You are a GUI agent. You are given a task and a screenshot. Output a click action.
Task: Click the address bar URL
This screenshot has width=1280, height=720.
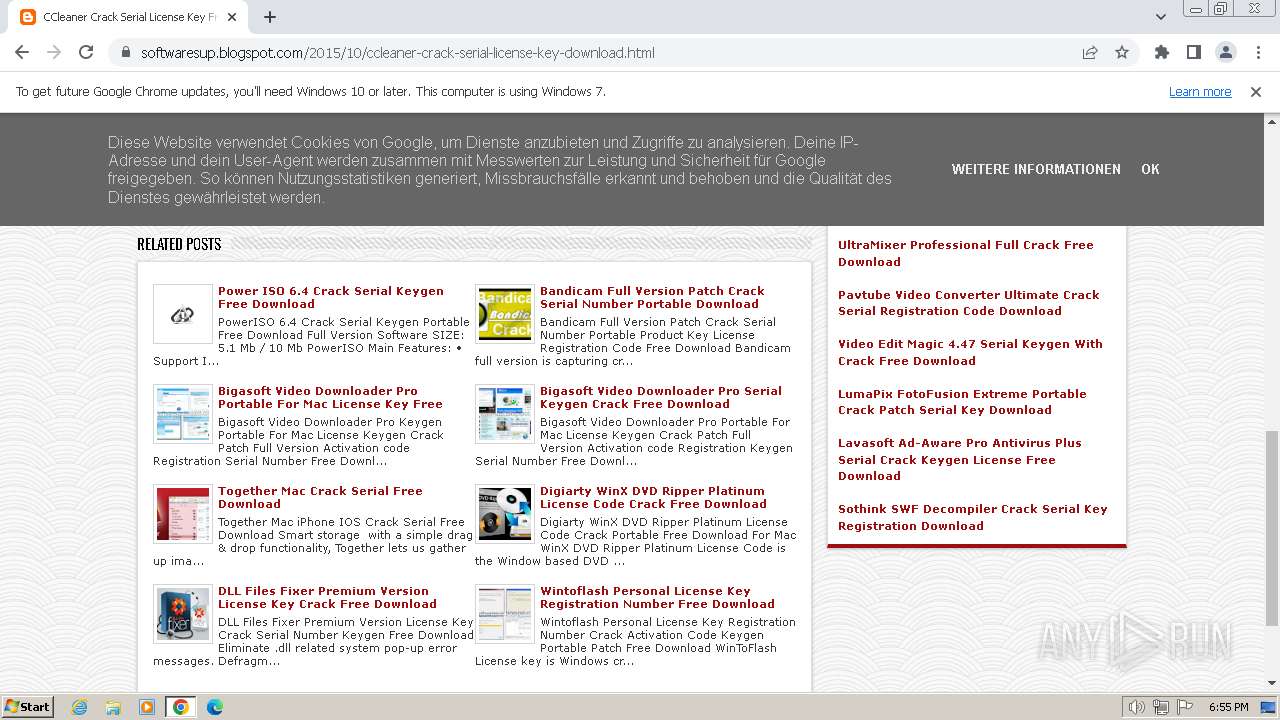click(x=398, y=52)
